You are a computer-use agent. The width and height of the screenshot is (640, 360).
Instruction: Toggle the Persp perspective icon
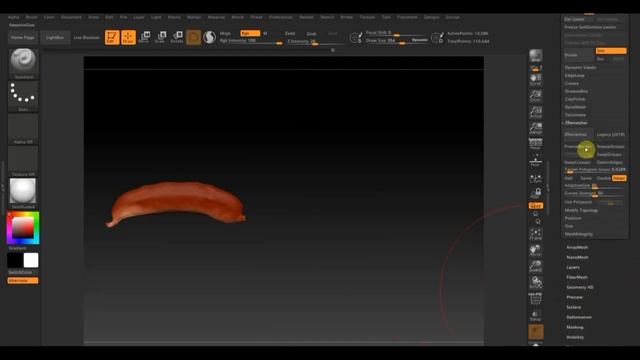(536, 144)
